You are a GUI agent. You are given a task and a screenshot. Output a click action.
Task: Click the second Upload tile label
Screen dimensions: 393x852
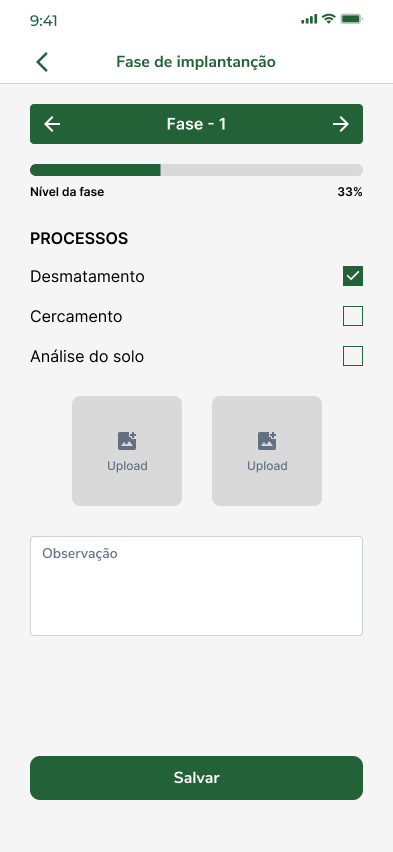point(267,466)
